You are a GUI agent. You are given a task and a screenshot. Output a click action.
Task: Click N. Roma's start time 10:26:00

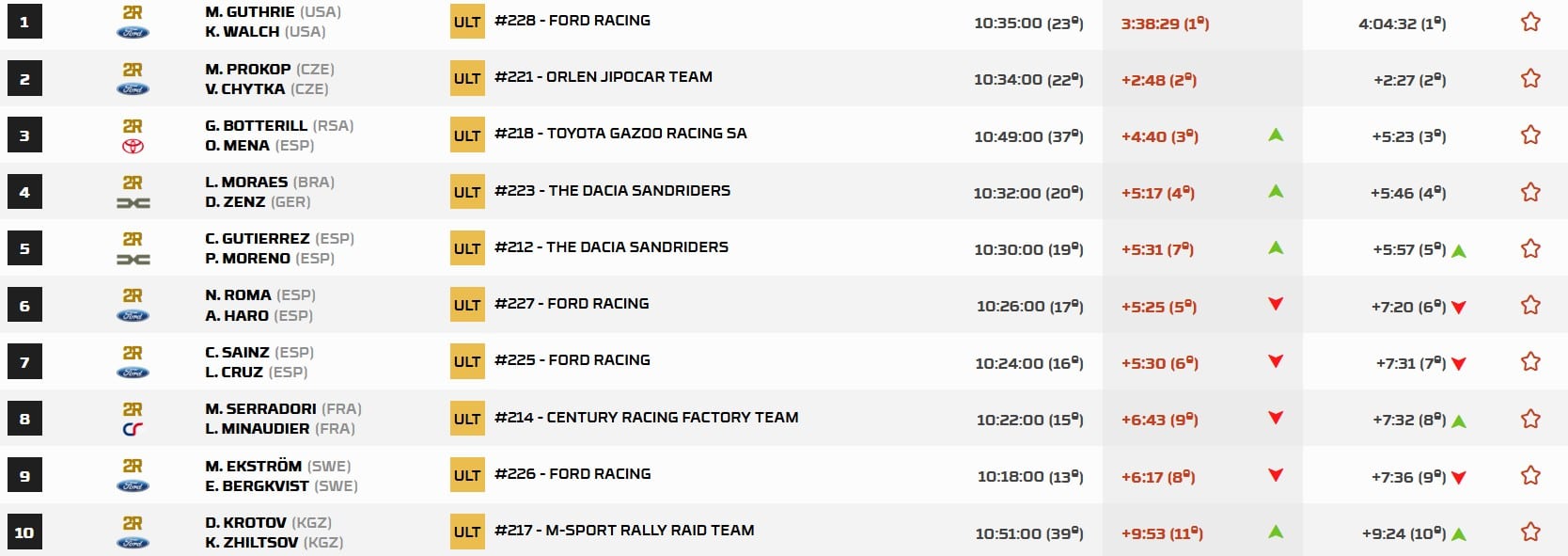coord(1029,306)
